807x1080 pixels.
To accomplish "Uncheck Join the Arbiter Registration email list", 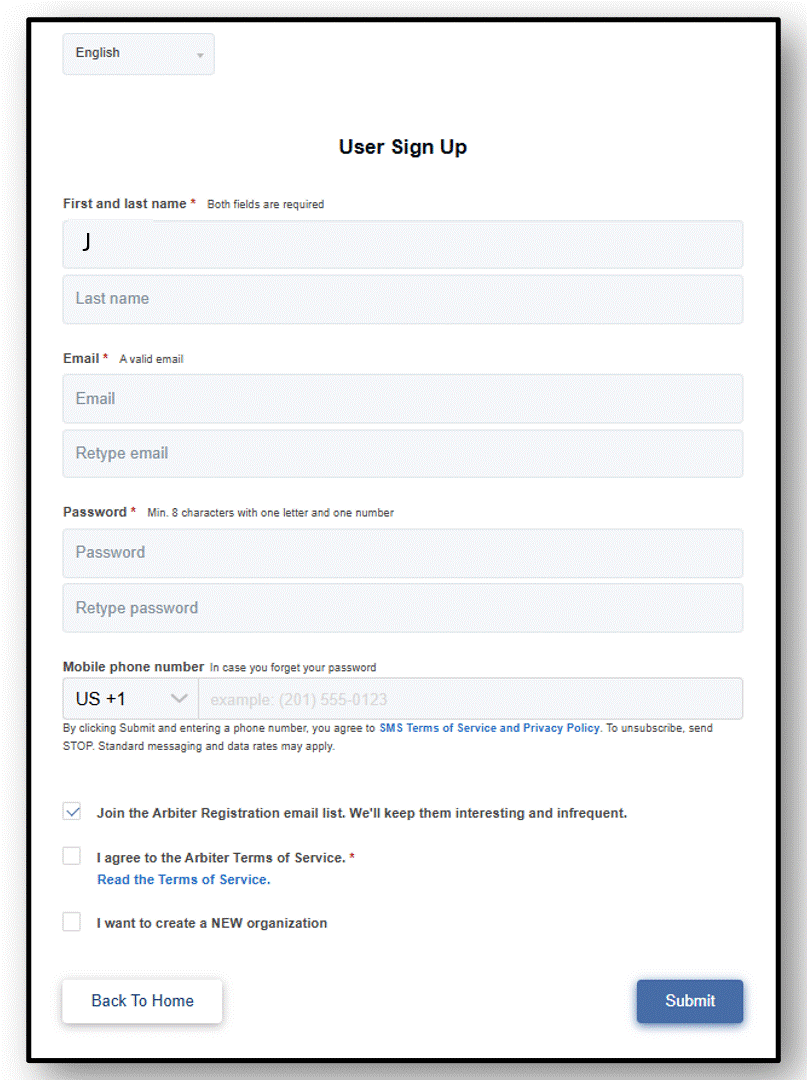I will click(72, 811).
